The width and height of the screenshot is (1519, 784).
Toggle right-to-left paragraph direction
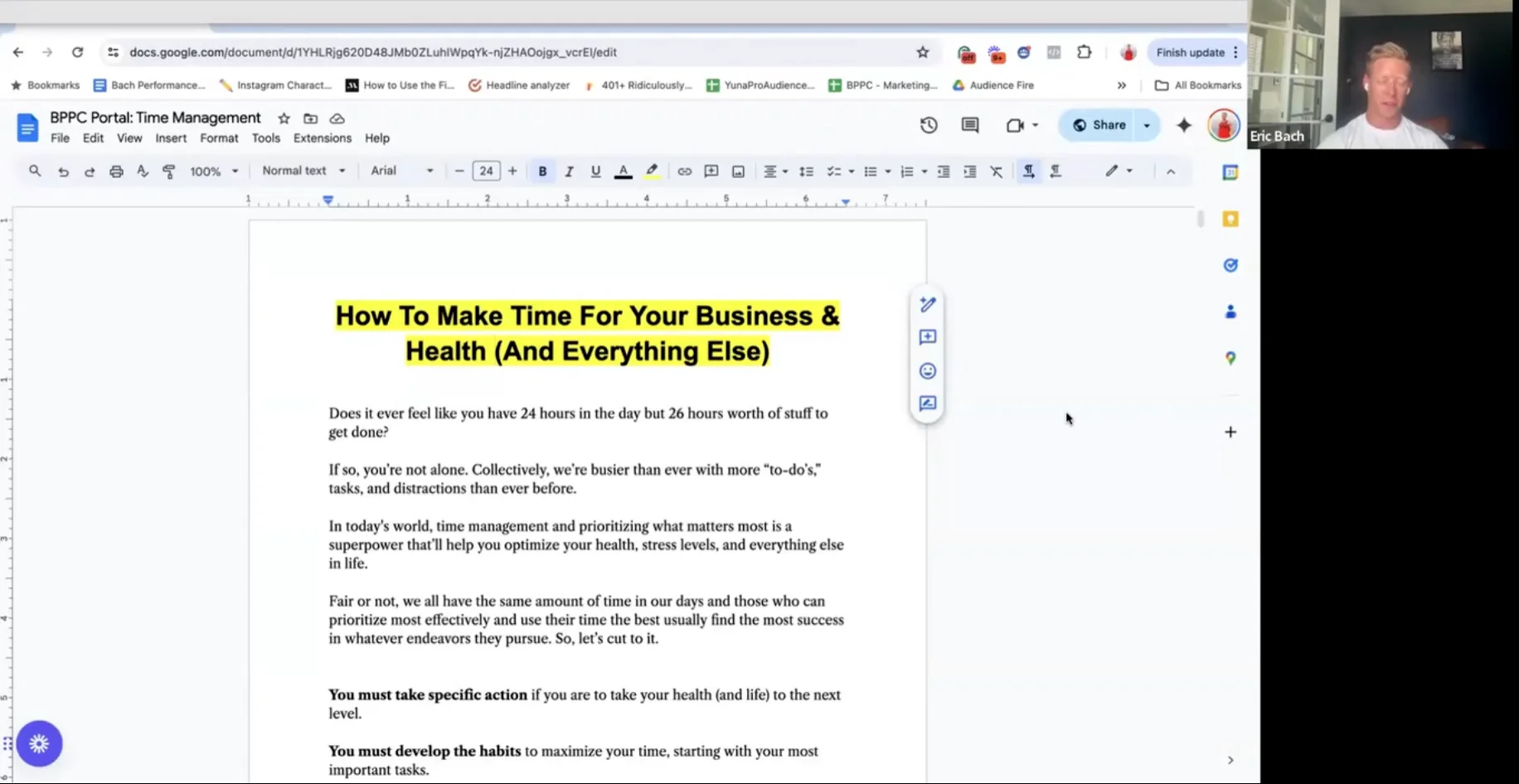[x=1056, y=172]
